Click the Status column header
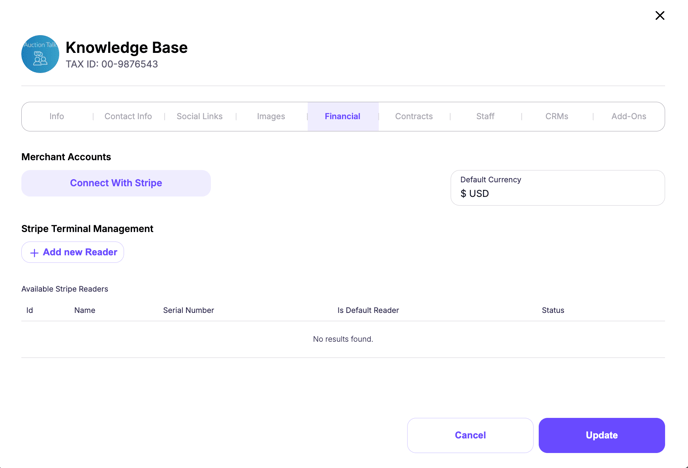Viewport: 688px width, 468px height. (553, 310)
